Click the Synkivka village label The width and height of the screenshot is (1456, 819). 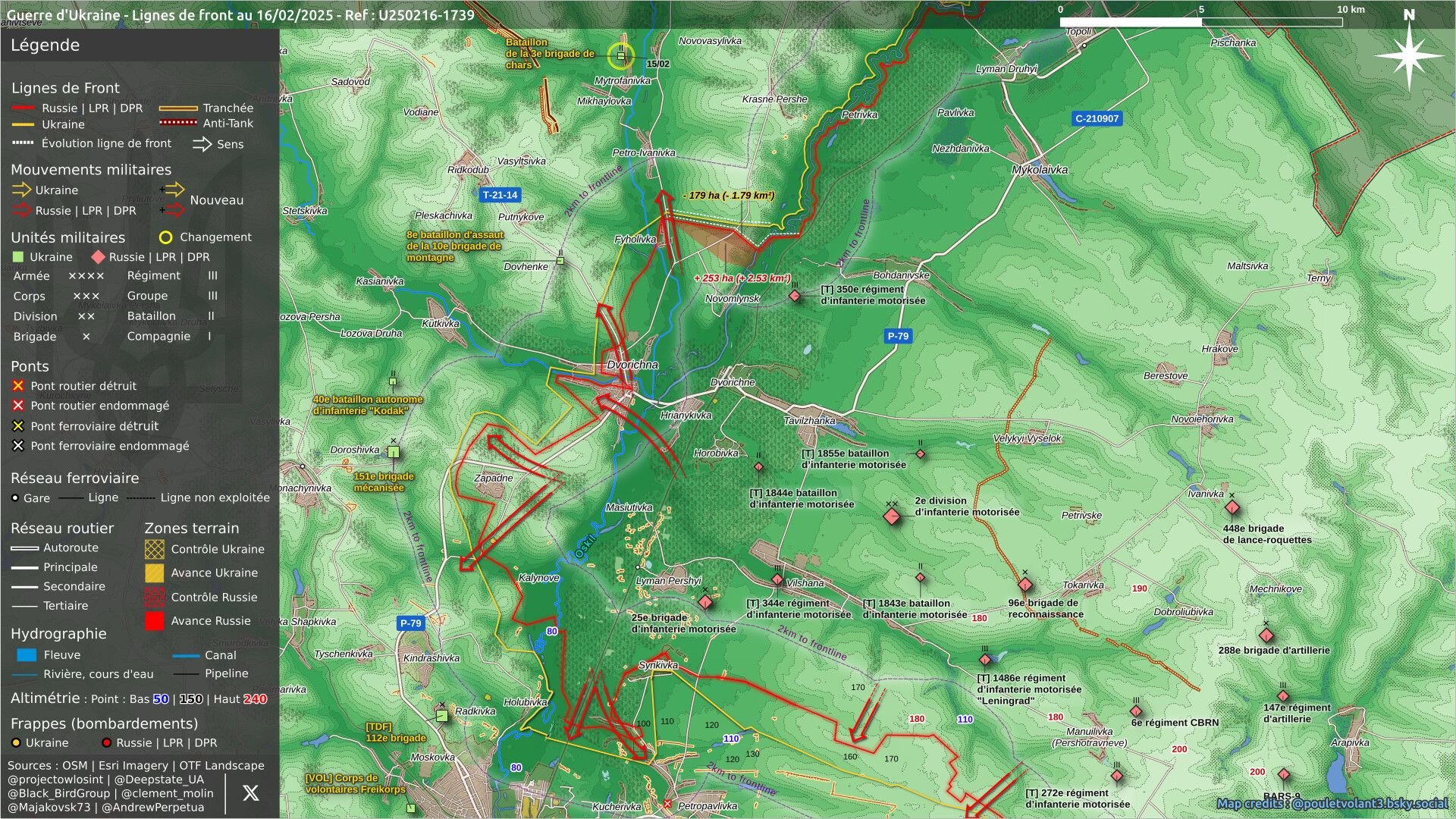pos(658,666)
